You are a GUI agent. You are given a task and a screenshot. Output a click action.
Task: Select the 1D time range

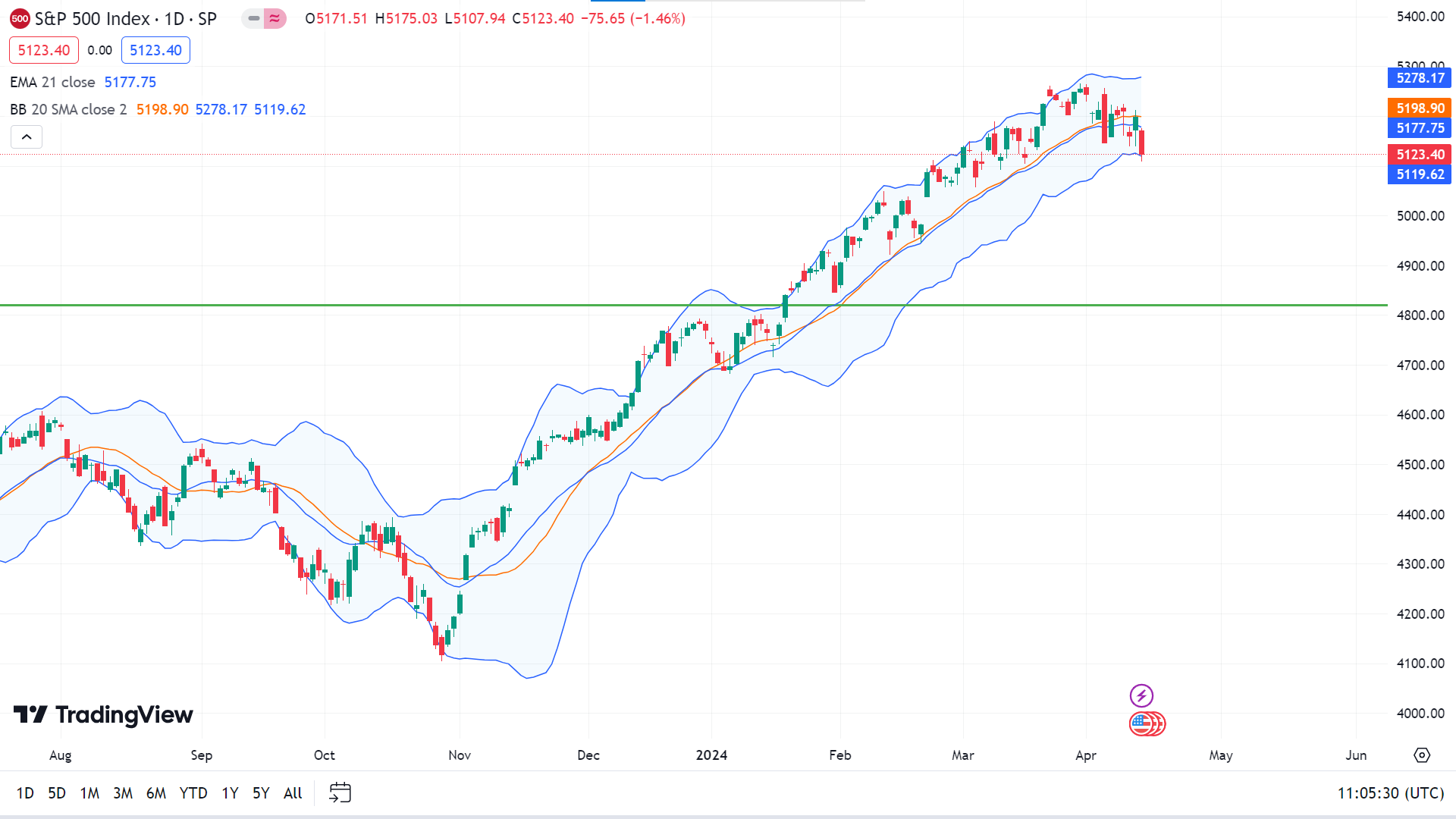[x=25, y=793]
